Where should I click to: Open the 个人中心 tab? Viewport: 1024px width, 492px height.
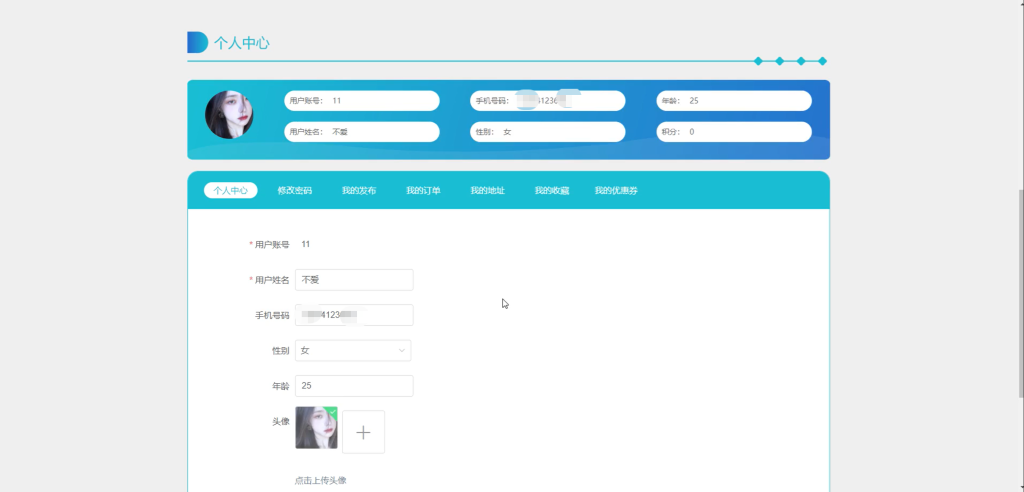point(231,190)
